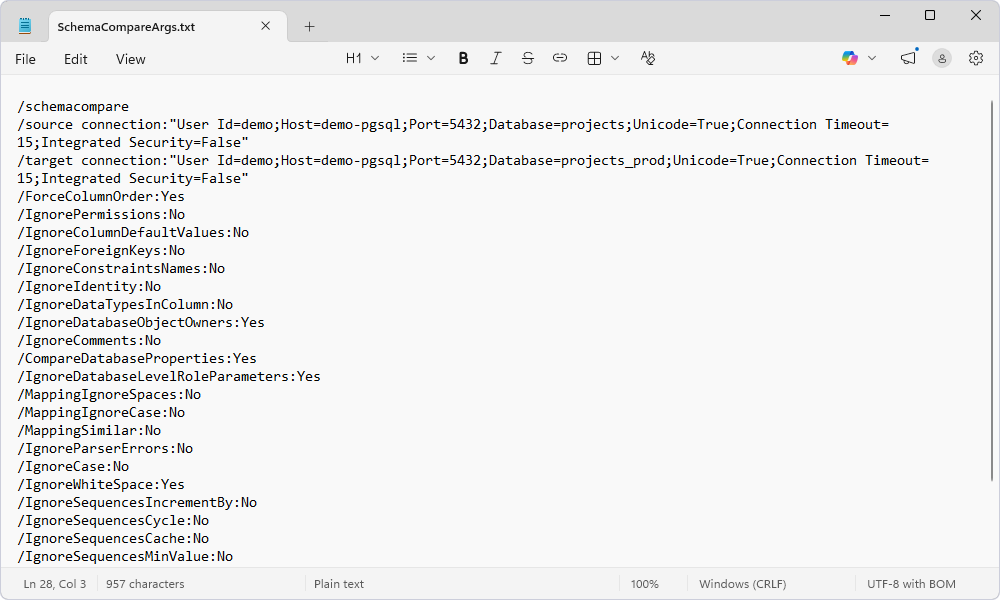
Task: Click the /IgnoreComments:No line
Action: pos(89,340)
